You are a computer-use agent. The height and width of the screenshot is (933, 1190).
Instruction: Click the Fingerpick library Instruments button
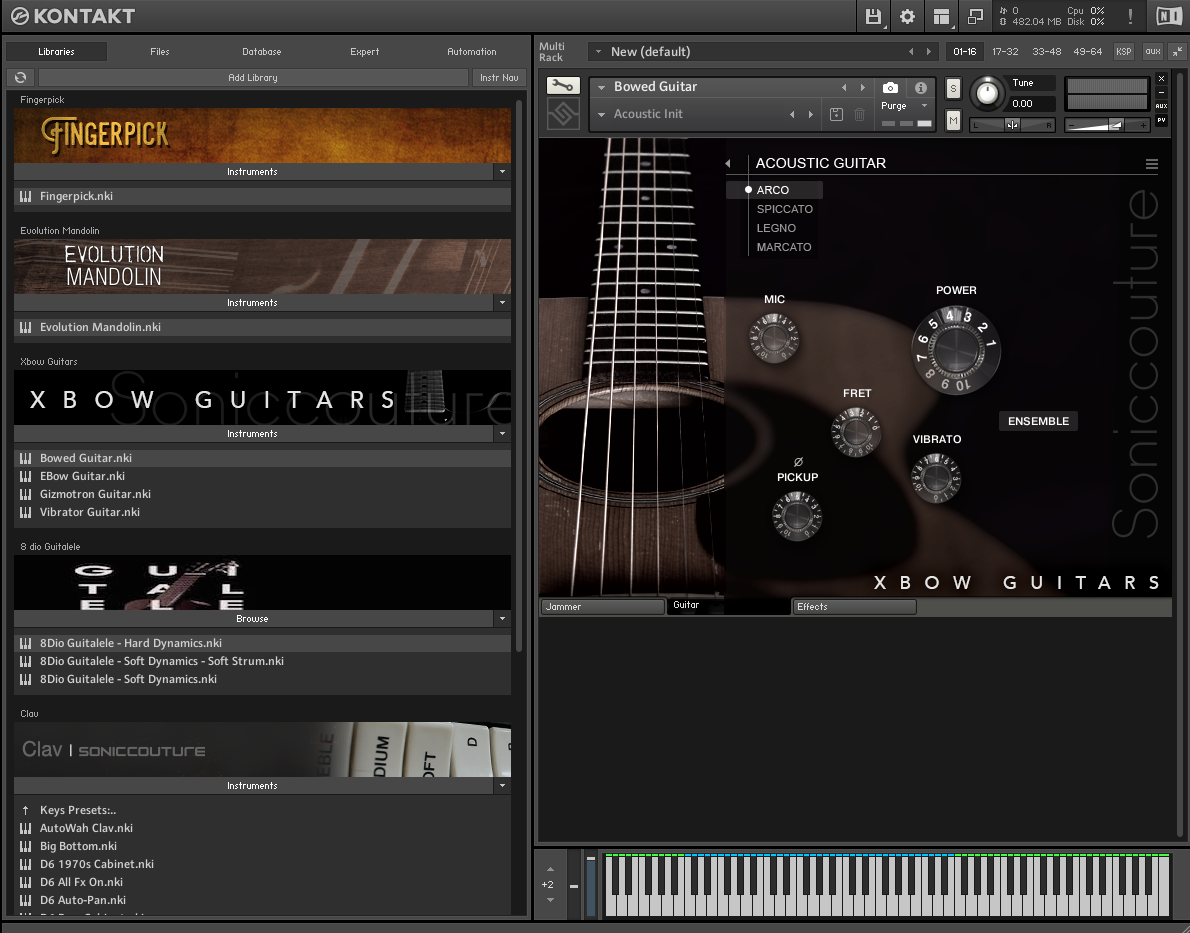tap(253, 172)
